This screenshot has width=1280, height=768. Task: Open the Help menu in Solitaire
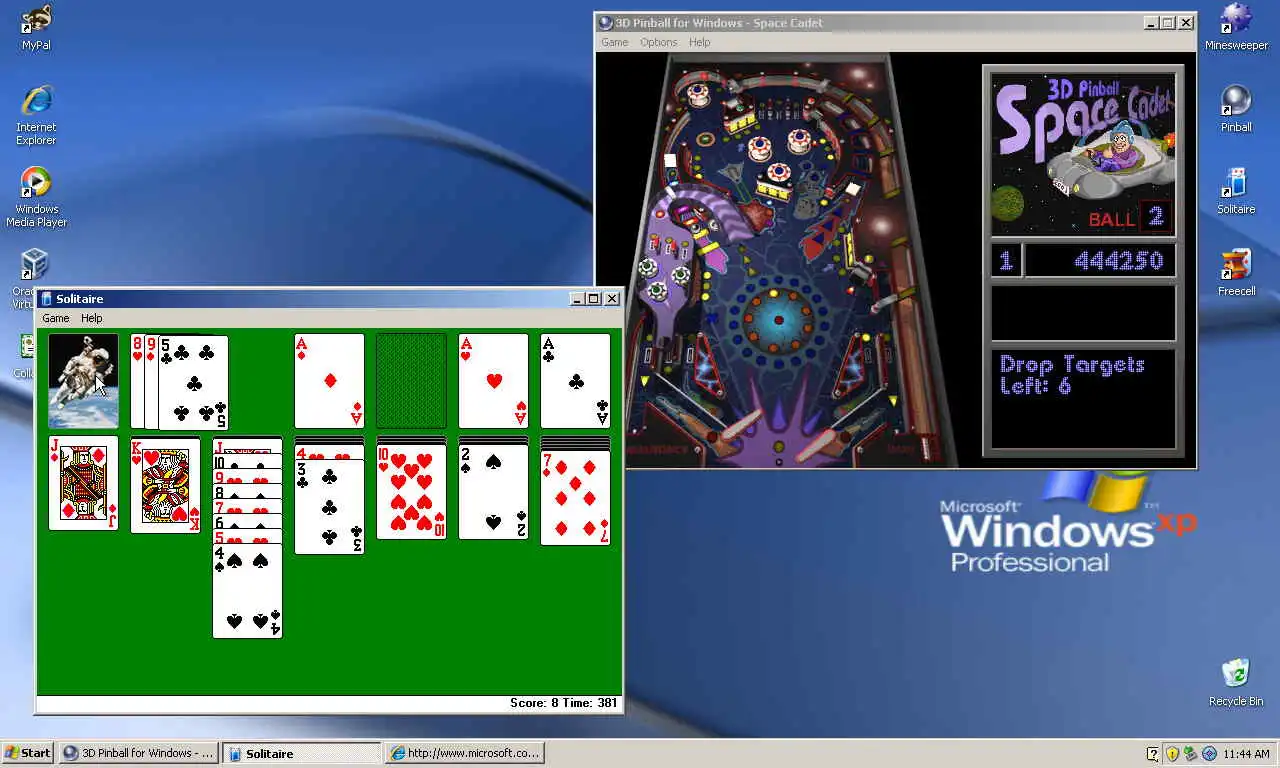(91, 318)
